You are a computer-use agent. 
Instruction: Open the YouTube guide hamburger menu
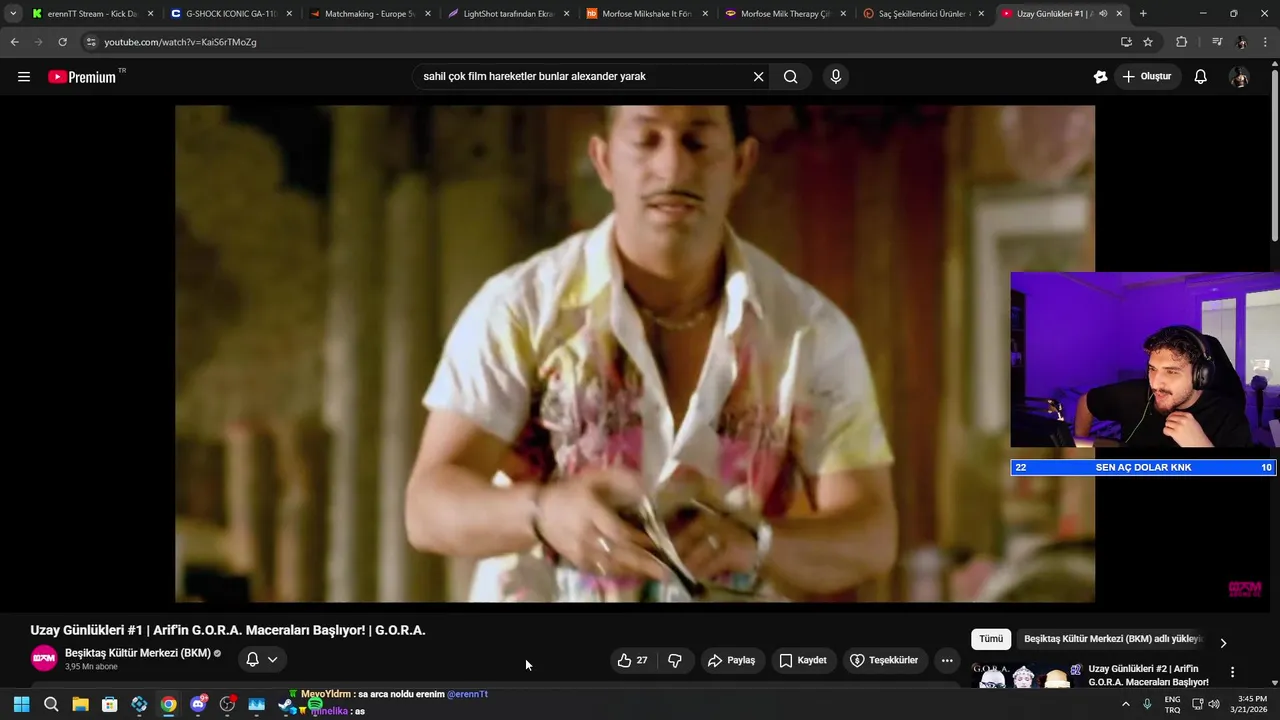pyautogui.click(x=24, y=77)
